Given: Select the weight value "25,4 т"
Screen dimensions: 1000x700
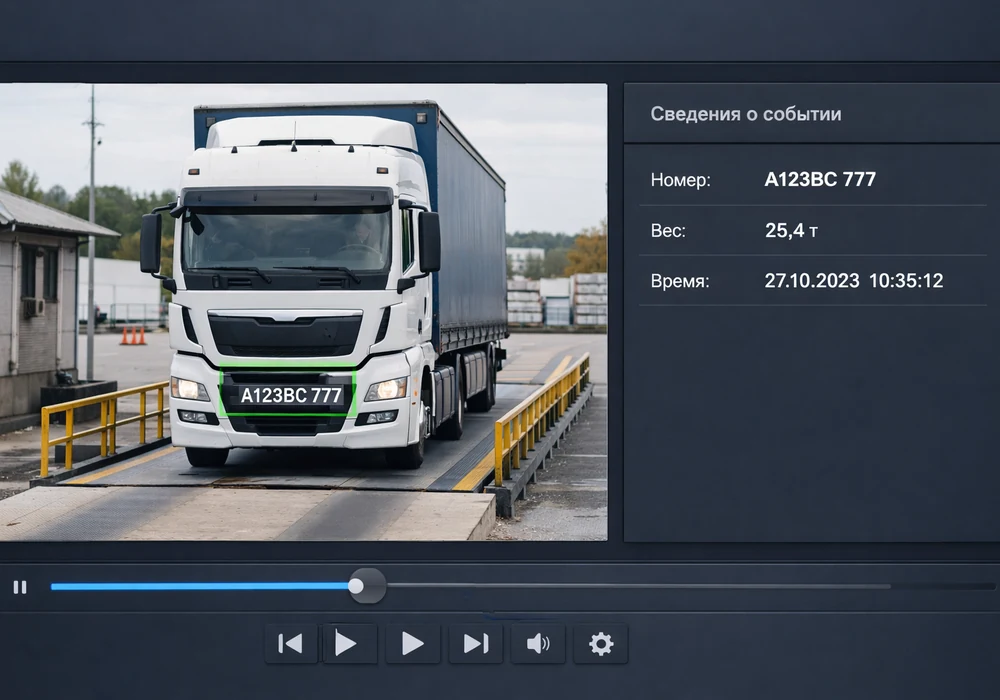Looking at the screenshot, I should [x=791, y=230].
